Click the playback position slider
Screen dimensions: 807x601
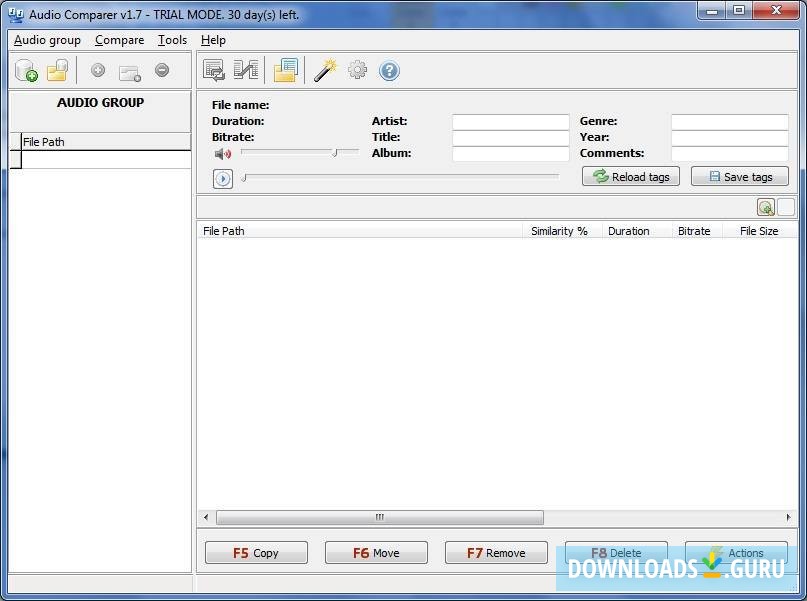[x=400, y=178]
